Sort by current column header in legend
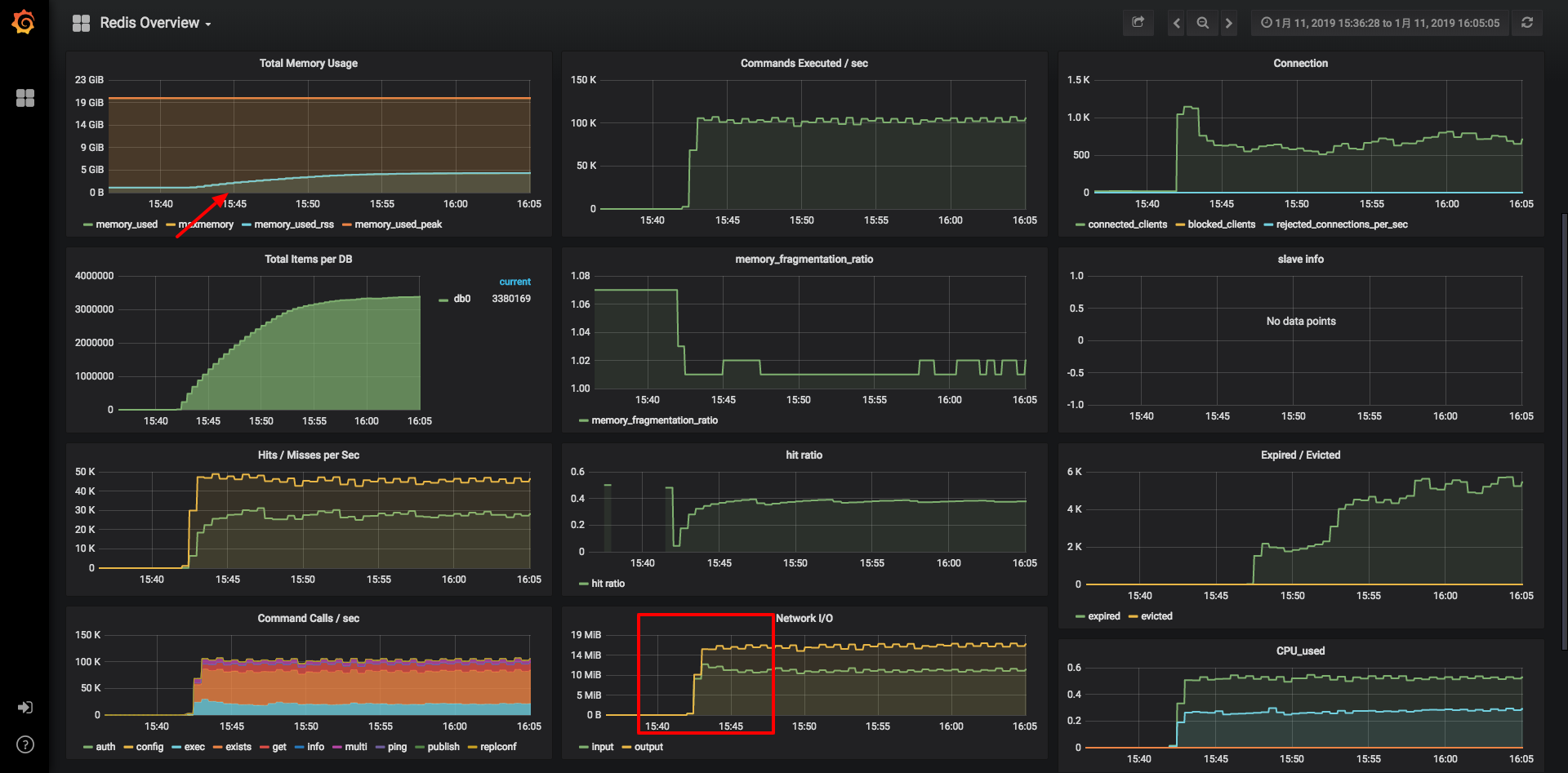1568x773 pixels. click(x=514, y=282)
